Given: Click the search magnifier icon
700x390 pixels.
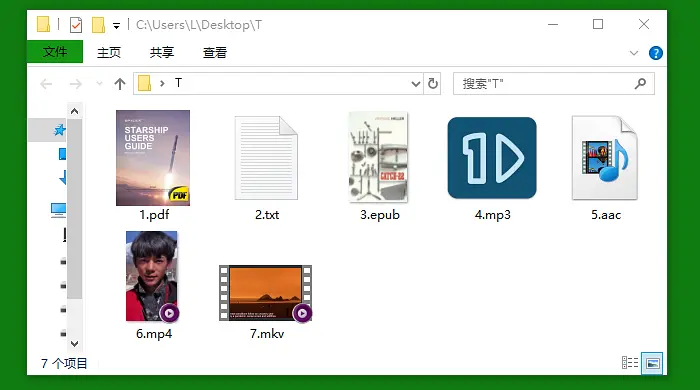Looking at the screenshot, I should click(640, 83).
